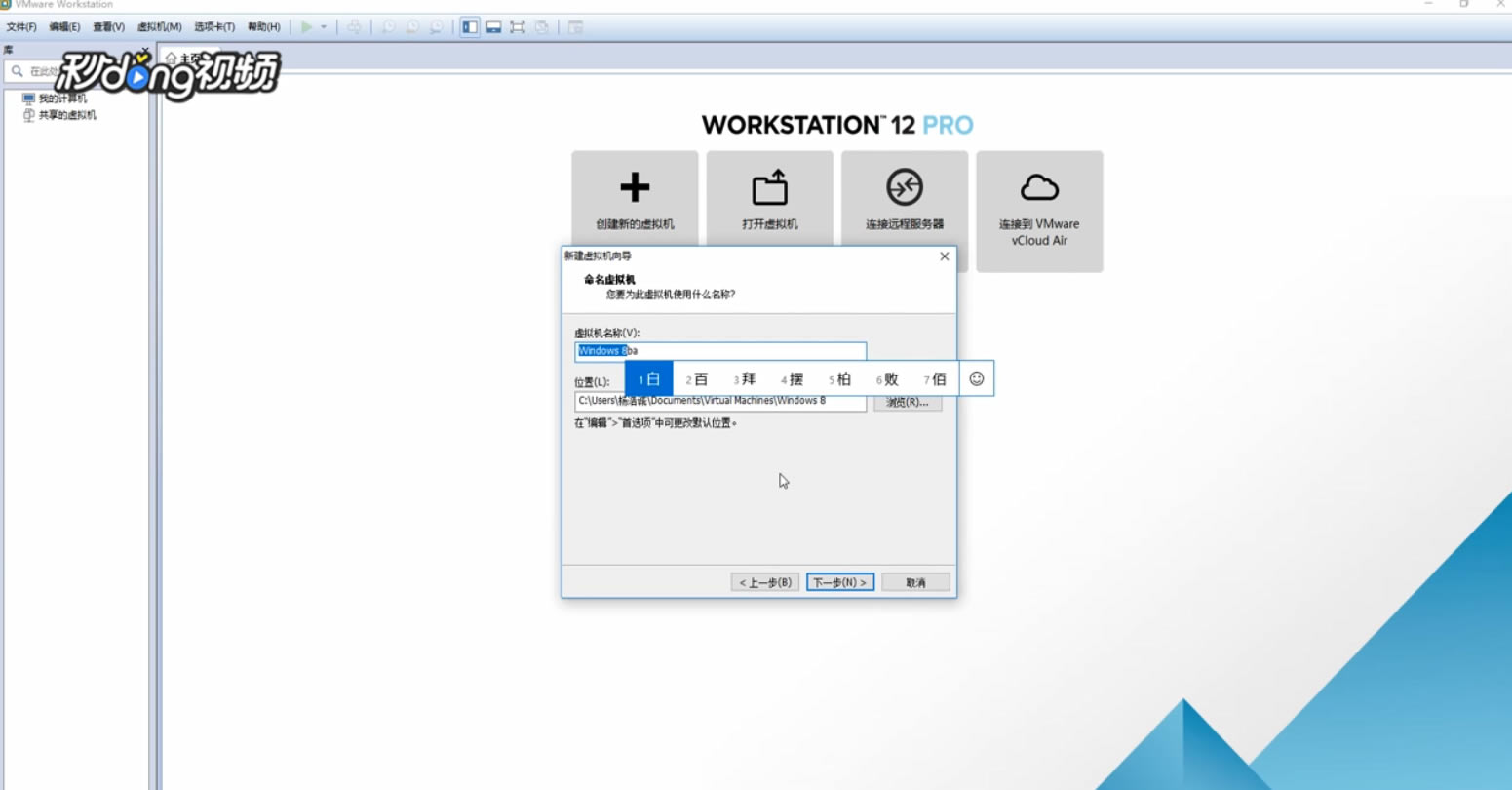
Task: Choose IME candidate 1 白
Action: 649,378
